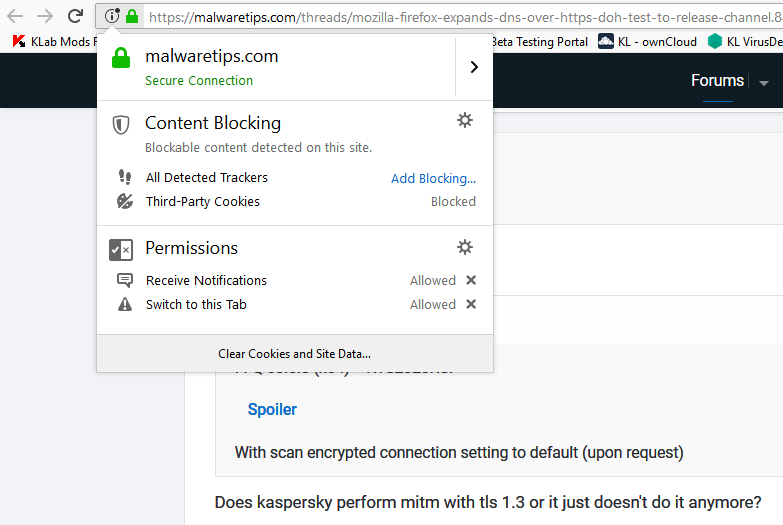Click the site information icon in address bar
Viewport: 783px width, 525px height.
pyautogui.click(x=112, y=16)
